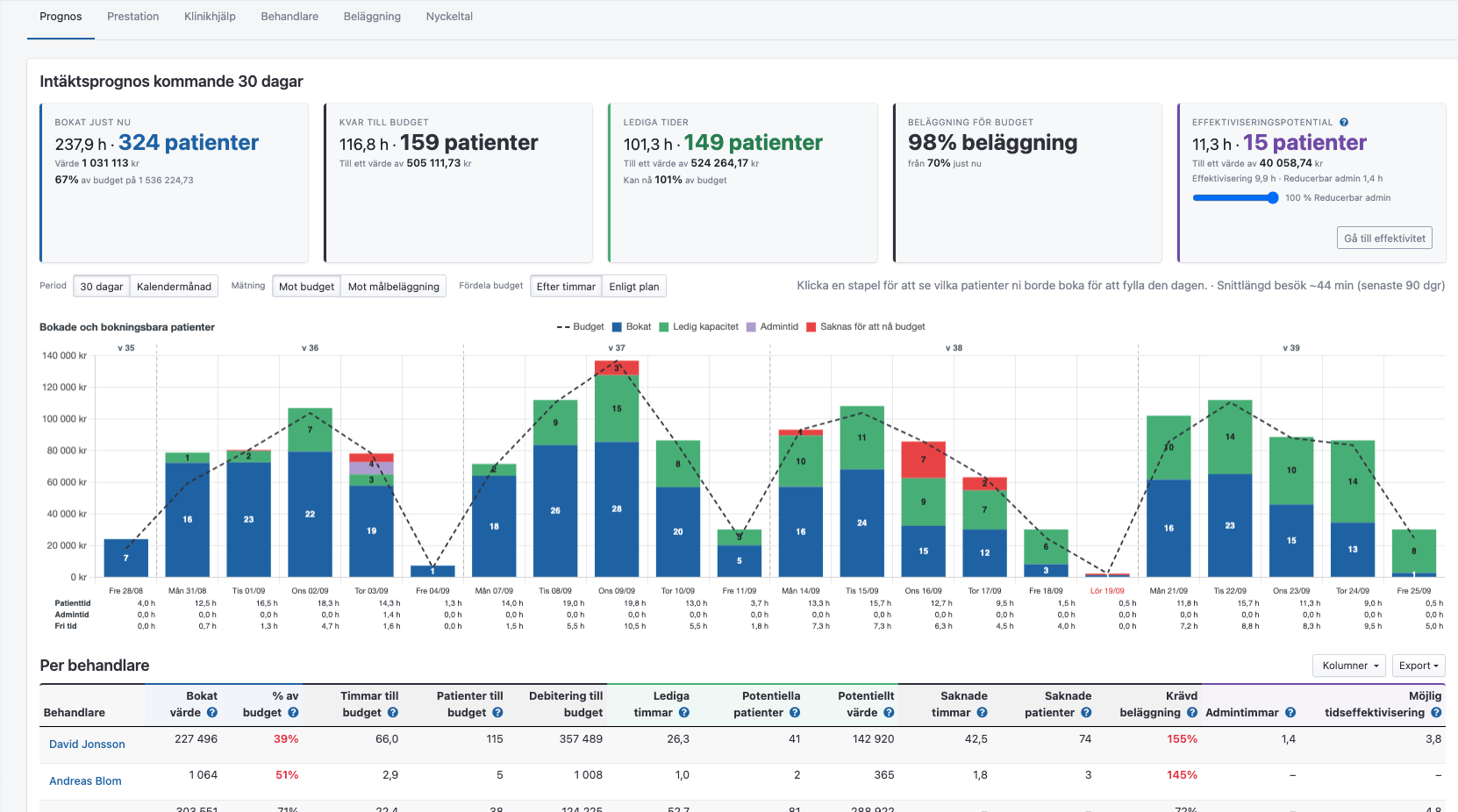The width and height of the screenshot is (1458, 812).
Task: Open help for Saknade patienter column
Action: (1086, 713)
